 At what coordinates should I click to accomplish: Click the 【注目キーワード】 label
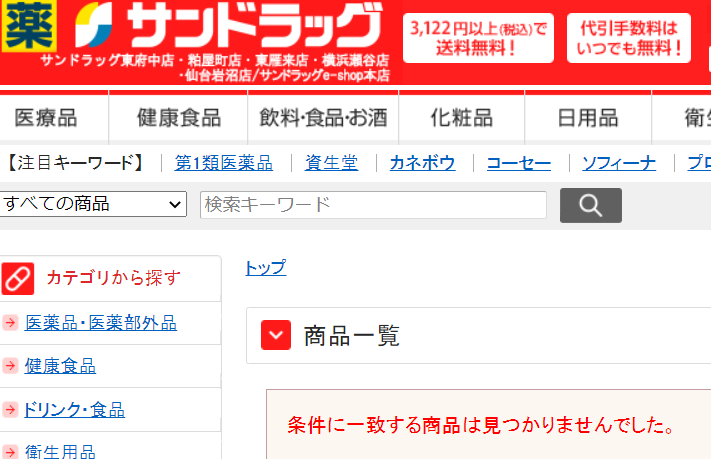click(76, 163)
